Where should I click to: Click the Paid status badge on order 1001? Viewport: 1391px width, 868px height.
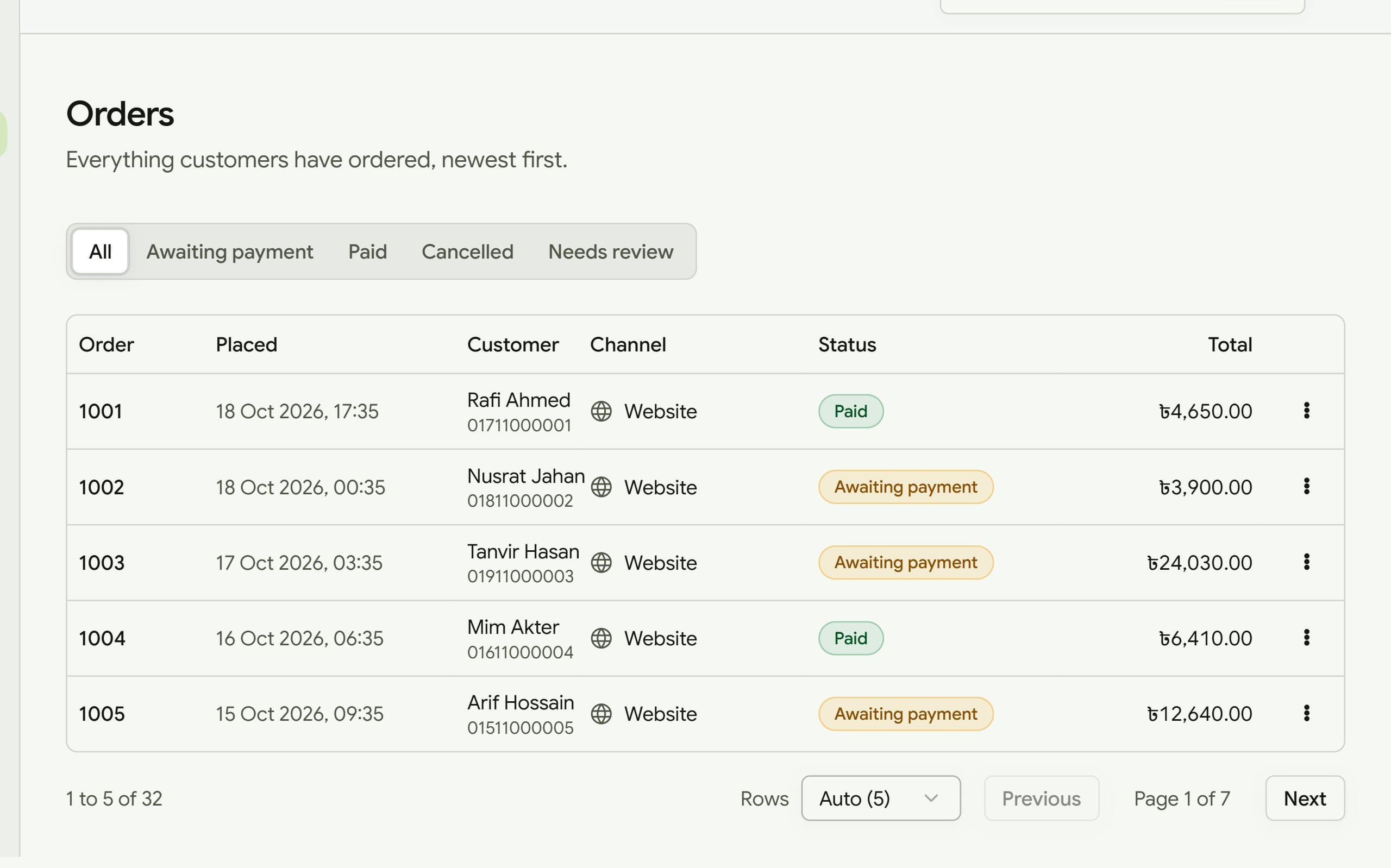click(x=850, y=411)
